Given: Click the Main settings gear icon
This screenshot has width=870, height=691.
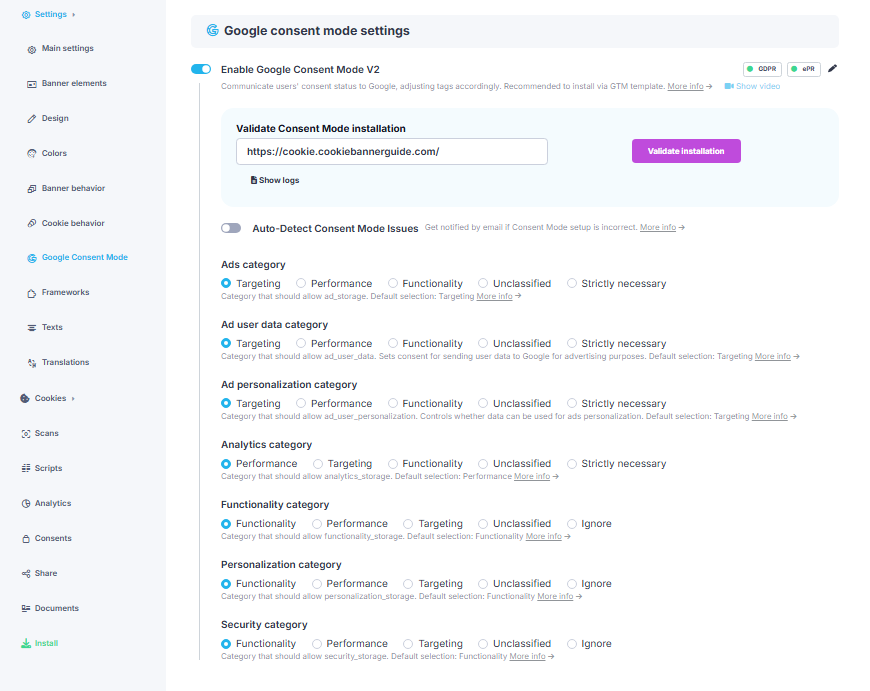Looking at the screenshot, I should point(32,49).
